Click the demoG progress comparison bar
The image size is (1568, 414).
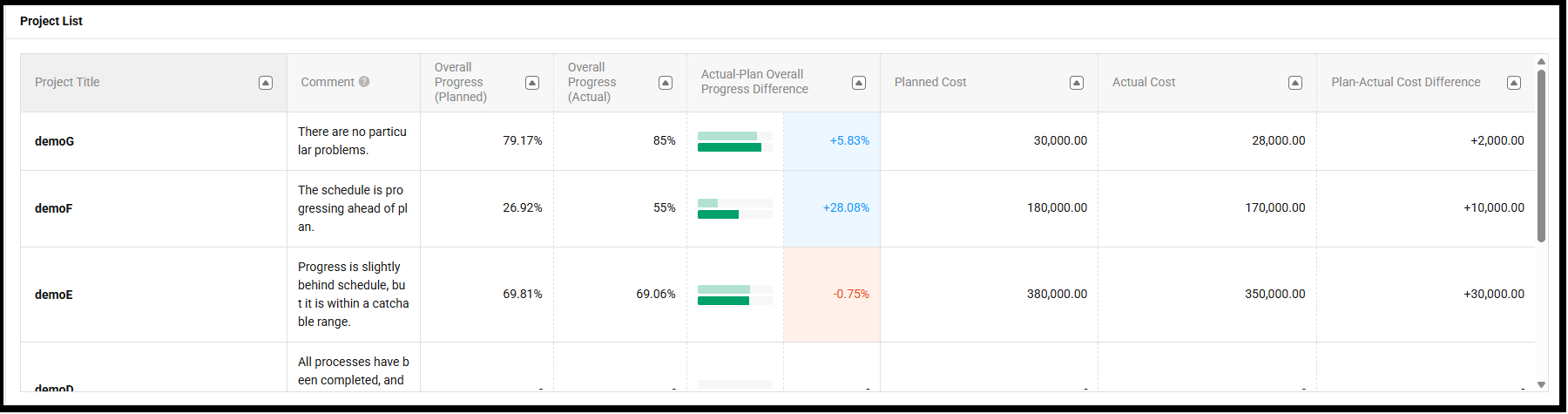tap(734, 141)
